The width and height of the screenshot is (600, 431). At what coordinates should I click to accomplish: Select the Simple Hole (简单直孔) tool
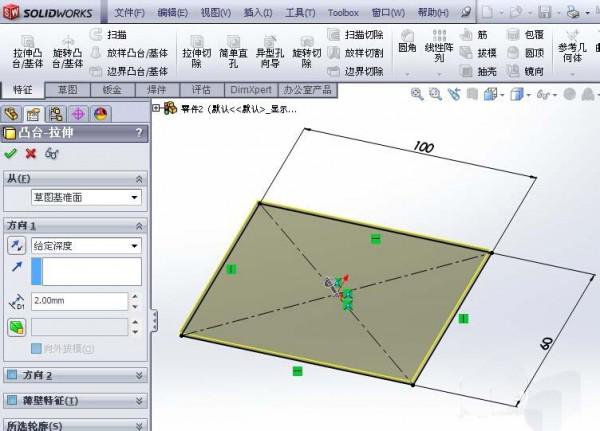coord(233,52)
